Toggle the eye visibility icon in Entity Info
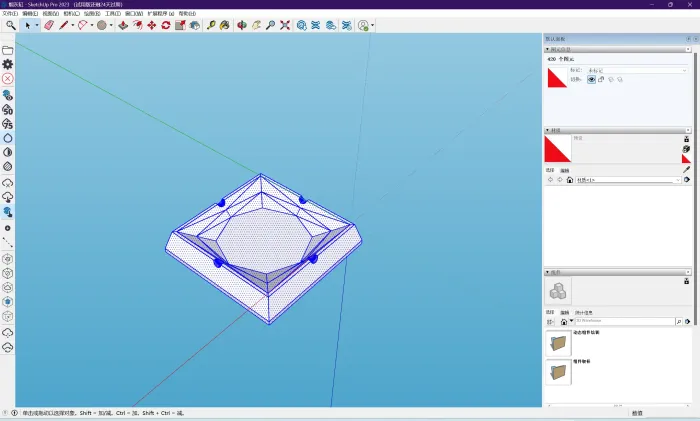 (x=591, y=79)
